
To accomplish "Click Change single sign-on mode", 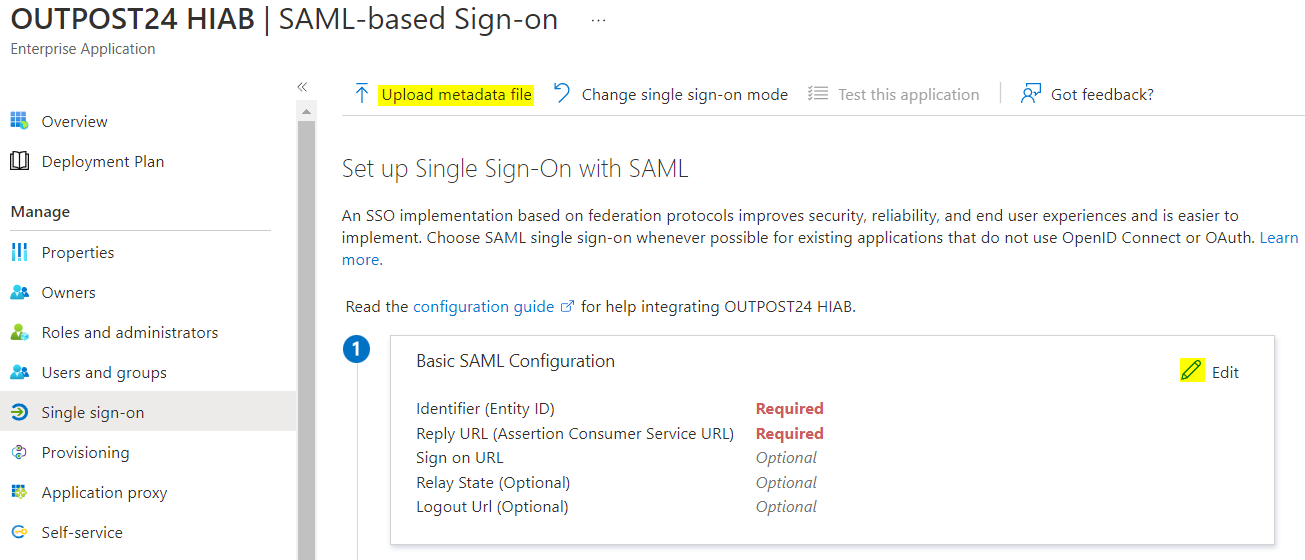I will click(684, 94).
